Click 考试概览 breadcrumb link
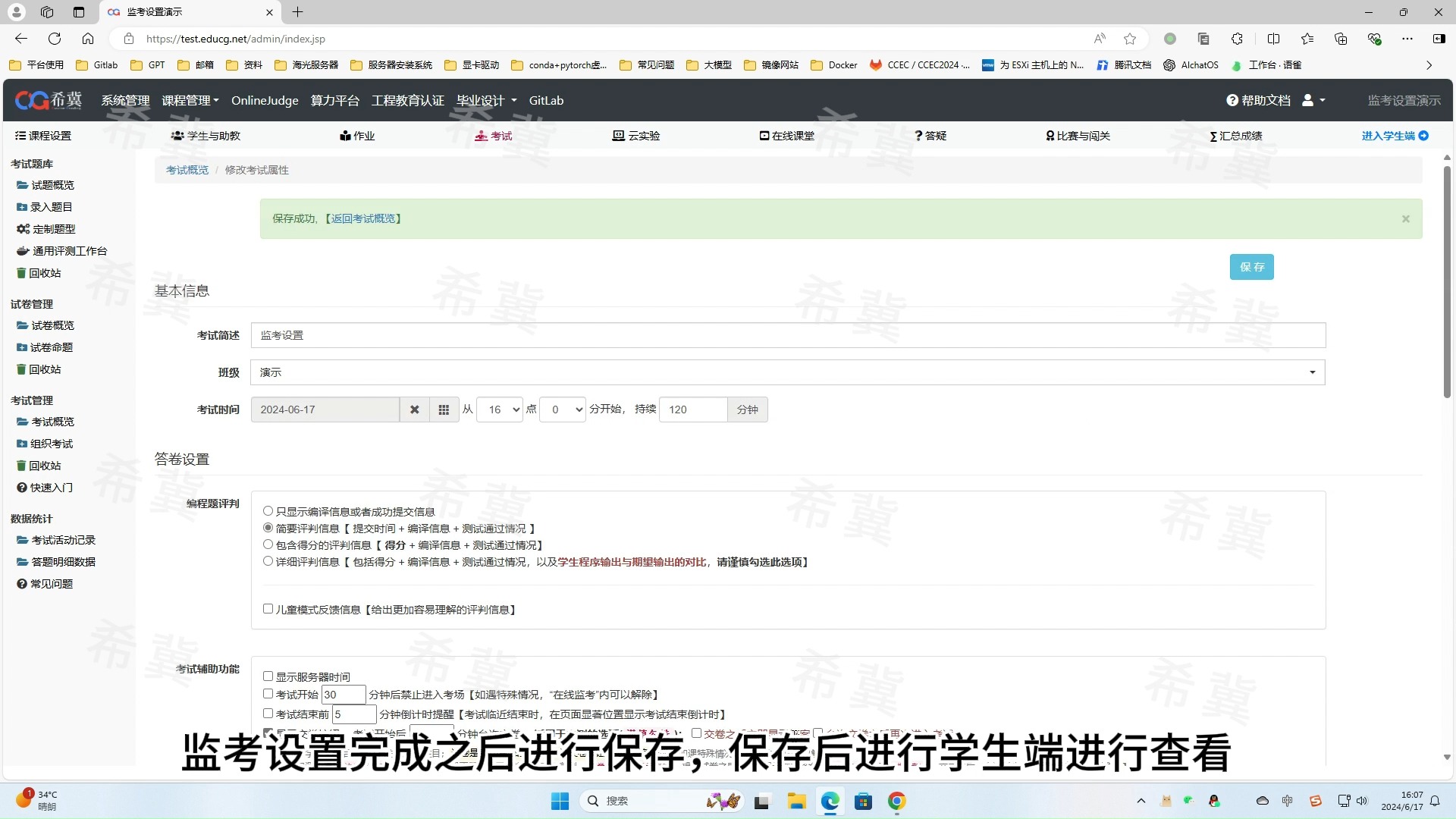The image size is (1456, 819). 187,170
